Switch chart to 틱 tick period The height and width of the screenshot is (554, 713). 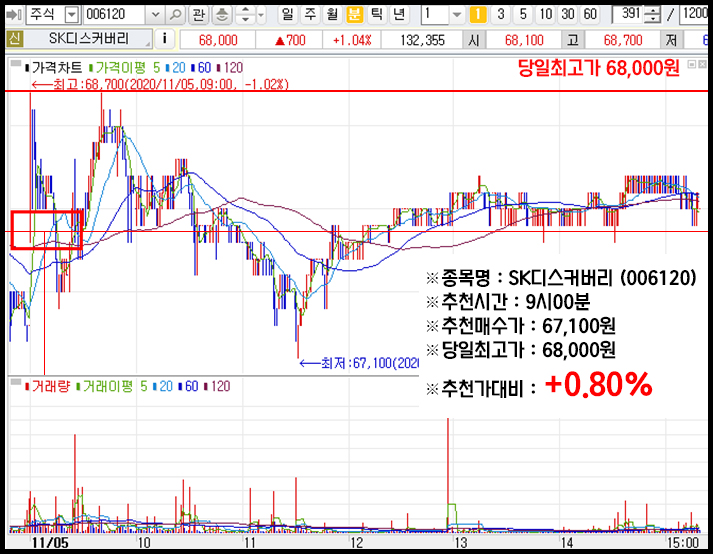click(377, 15)
